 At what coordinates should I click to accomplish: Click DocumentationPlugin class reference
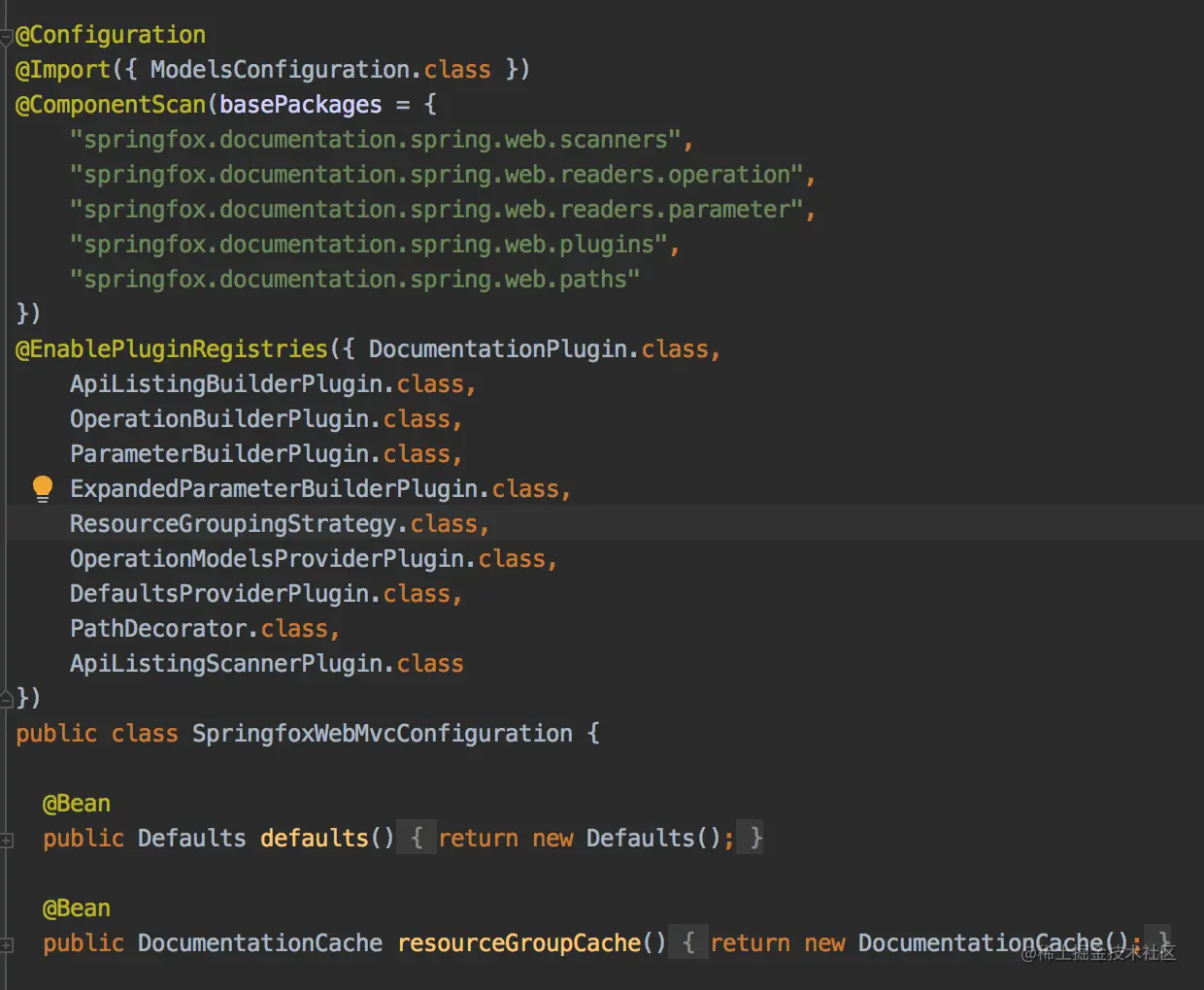coord(497,349)
